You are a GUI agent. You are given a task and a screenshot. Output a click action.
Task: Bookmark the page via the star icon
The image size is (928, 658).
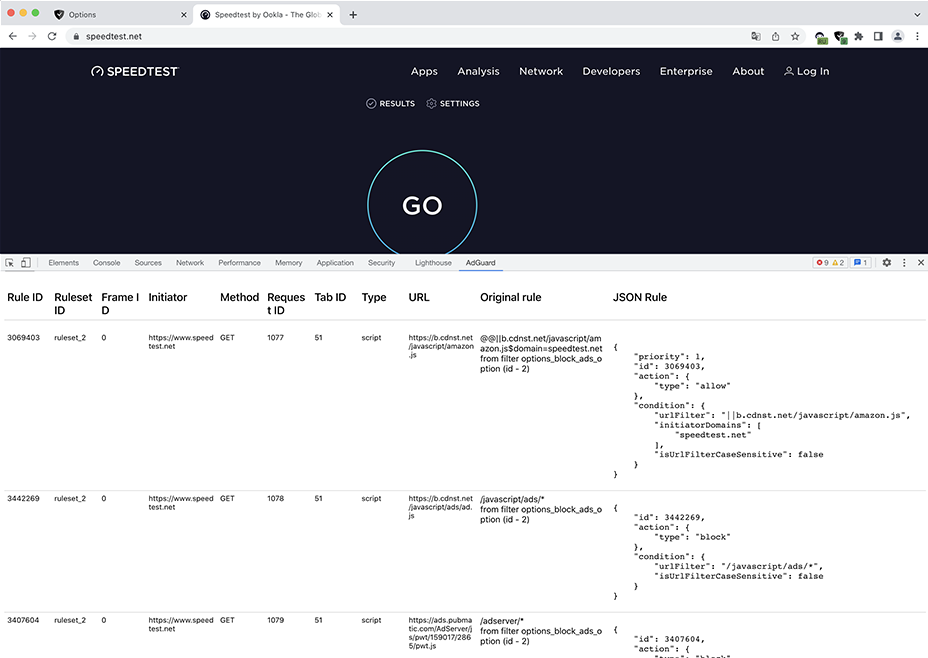pyautogui.click(x=794, y=35)
